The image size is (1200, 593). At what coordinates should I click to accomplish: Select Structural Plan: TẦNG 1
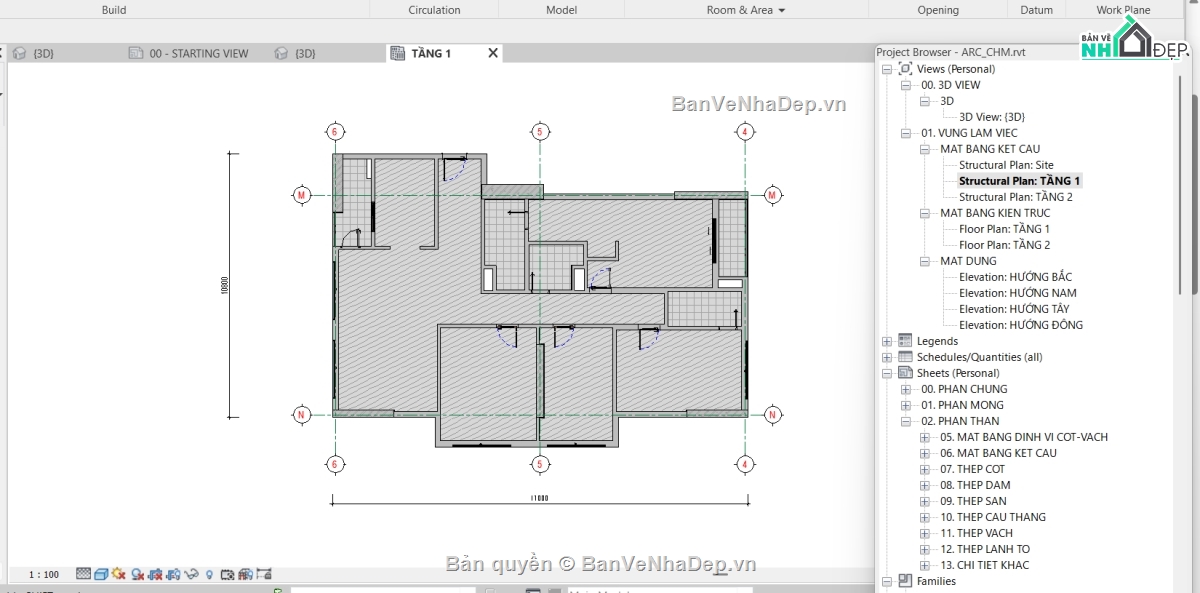(1019, 181)
